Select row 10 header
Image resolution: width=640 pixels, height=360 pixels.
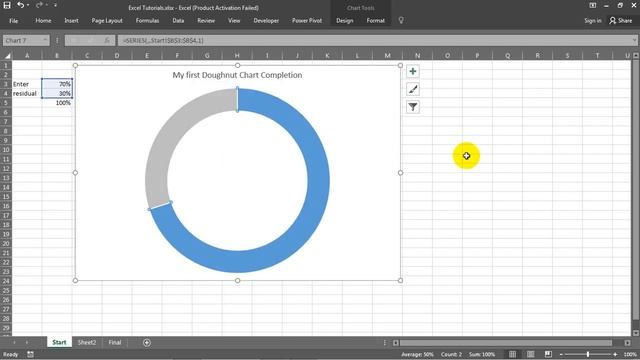point(6,150)
